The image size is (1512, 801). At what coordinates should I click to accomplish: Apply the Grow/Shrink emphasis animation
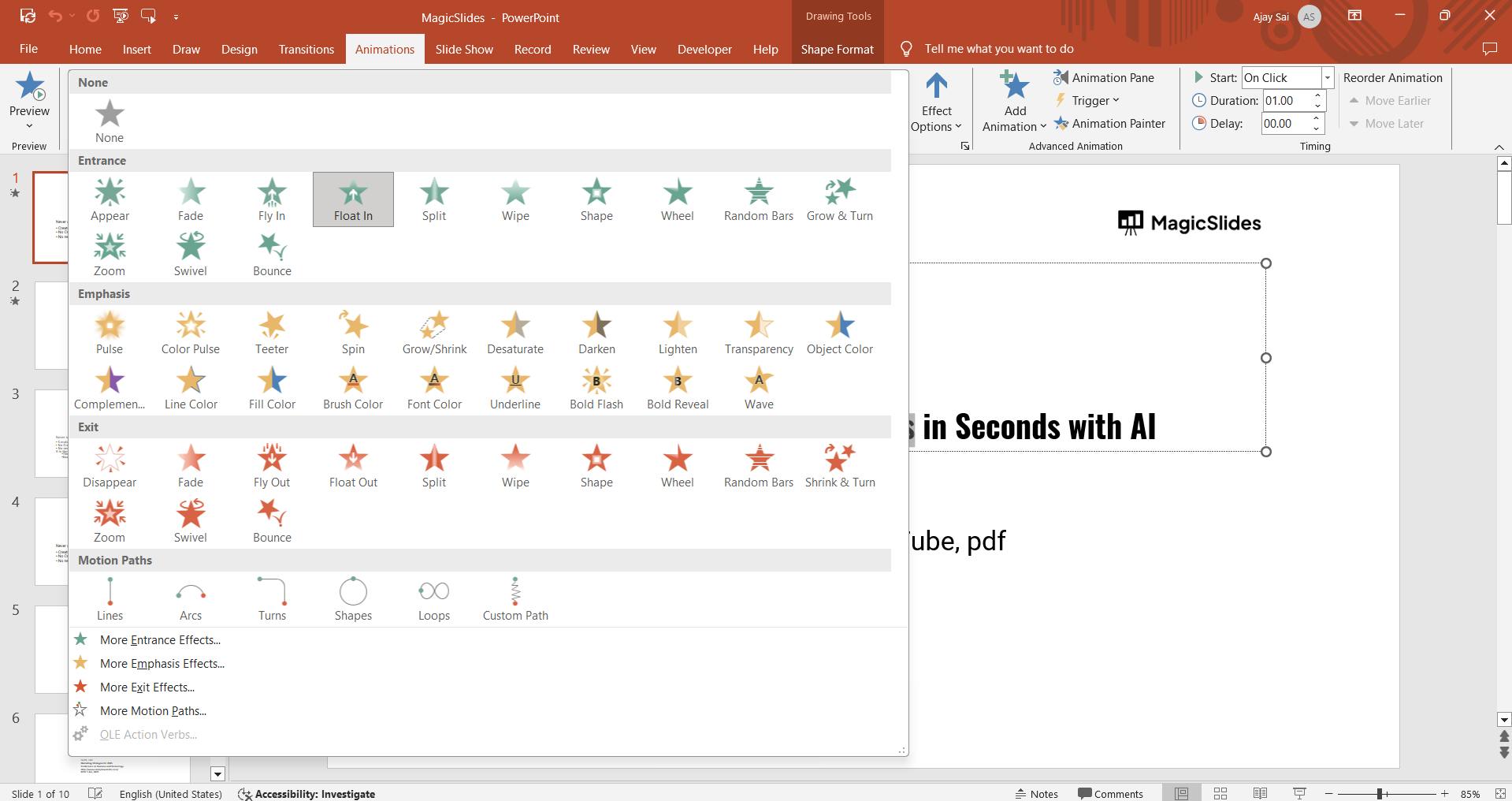coord(434,333)
